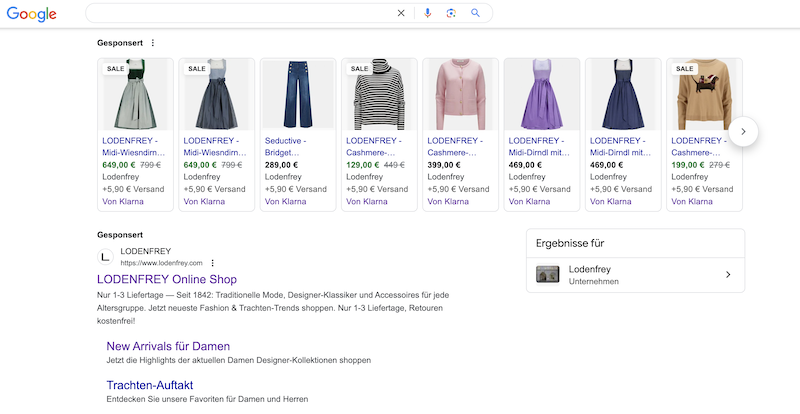Open striped turtleneck sweater image
This screenshot has height=414, width=800.
(x=379, y=94)
